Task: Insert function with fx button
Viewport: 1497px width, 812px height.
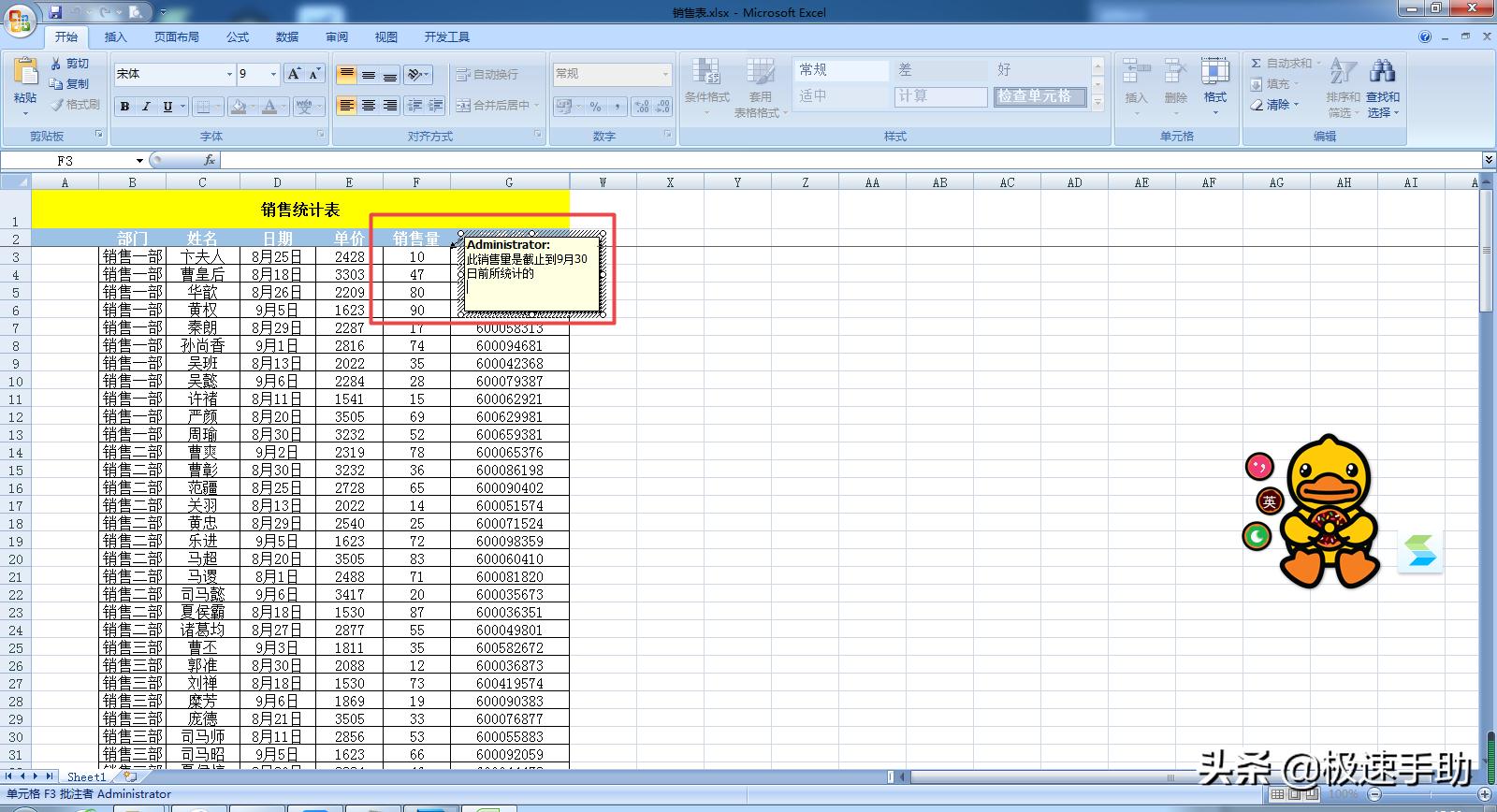Action: (x=210, y=161)
